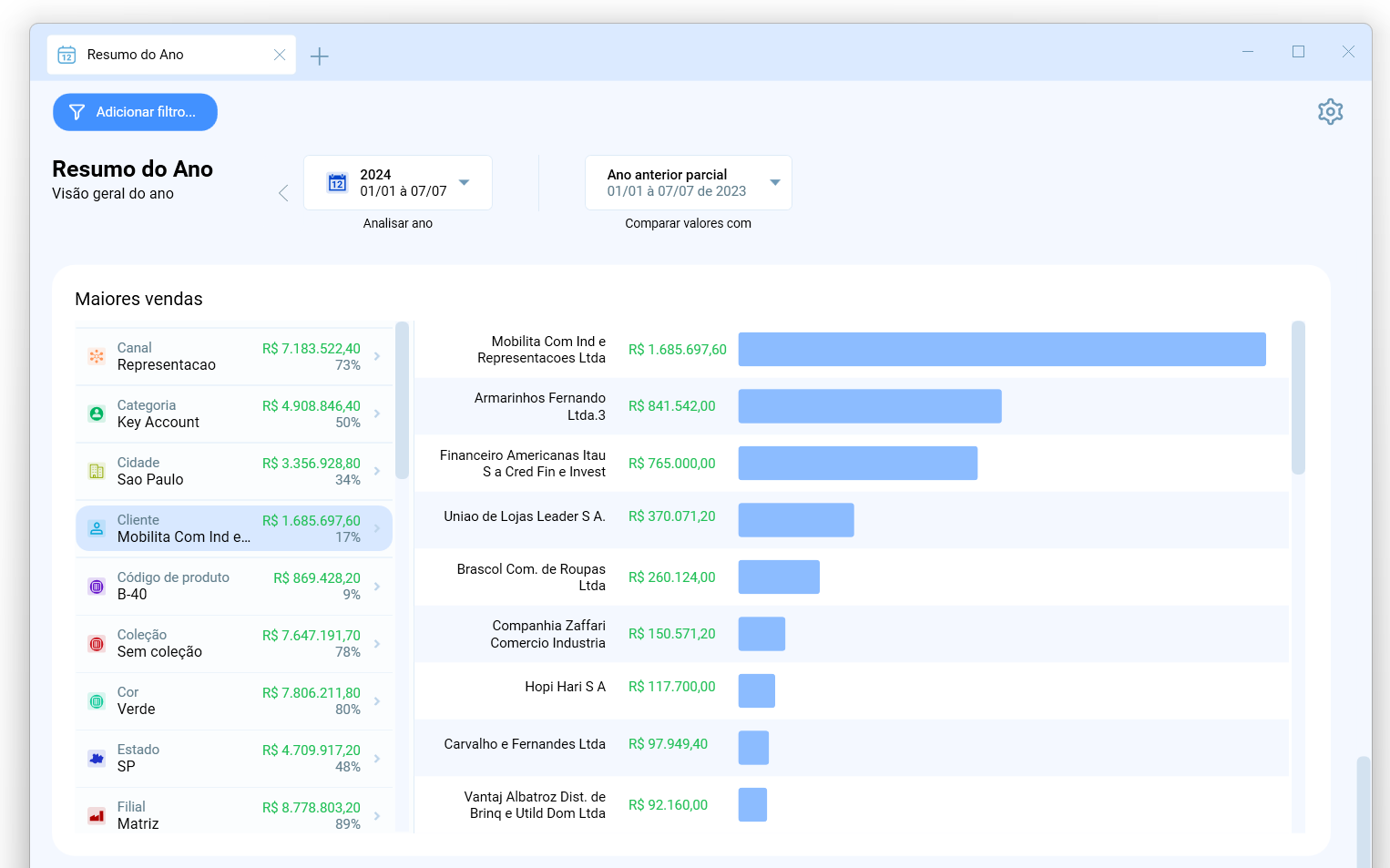This screenshot has height=868, width=1390.
Task: Click the R$ 97.949,40 value
Action: tap(668, 744)
